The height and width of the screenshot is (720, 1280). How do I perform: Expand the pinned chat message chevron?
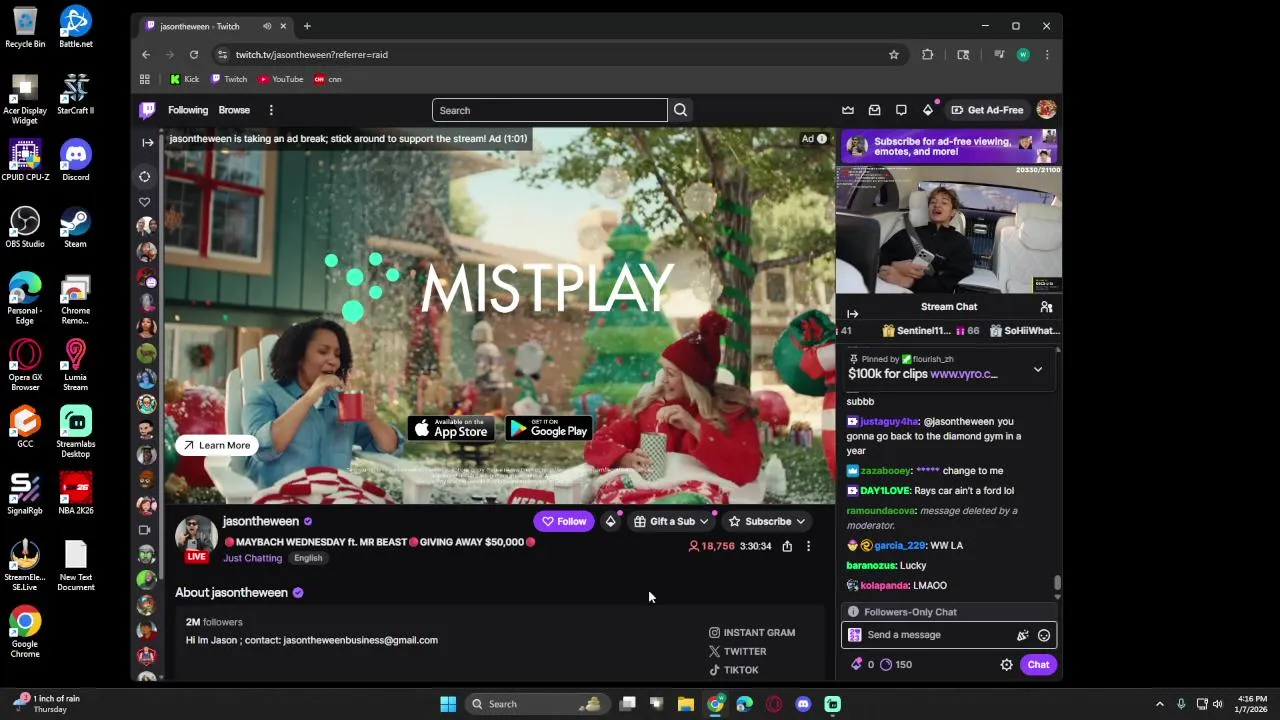click(1038, 370)
